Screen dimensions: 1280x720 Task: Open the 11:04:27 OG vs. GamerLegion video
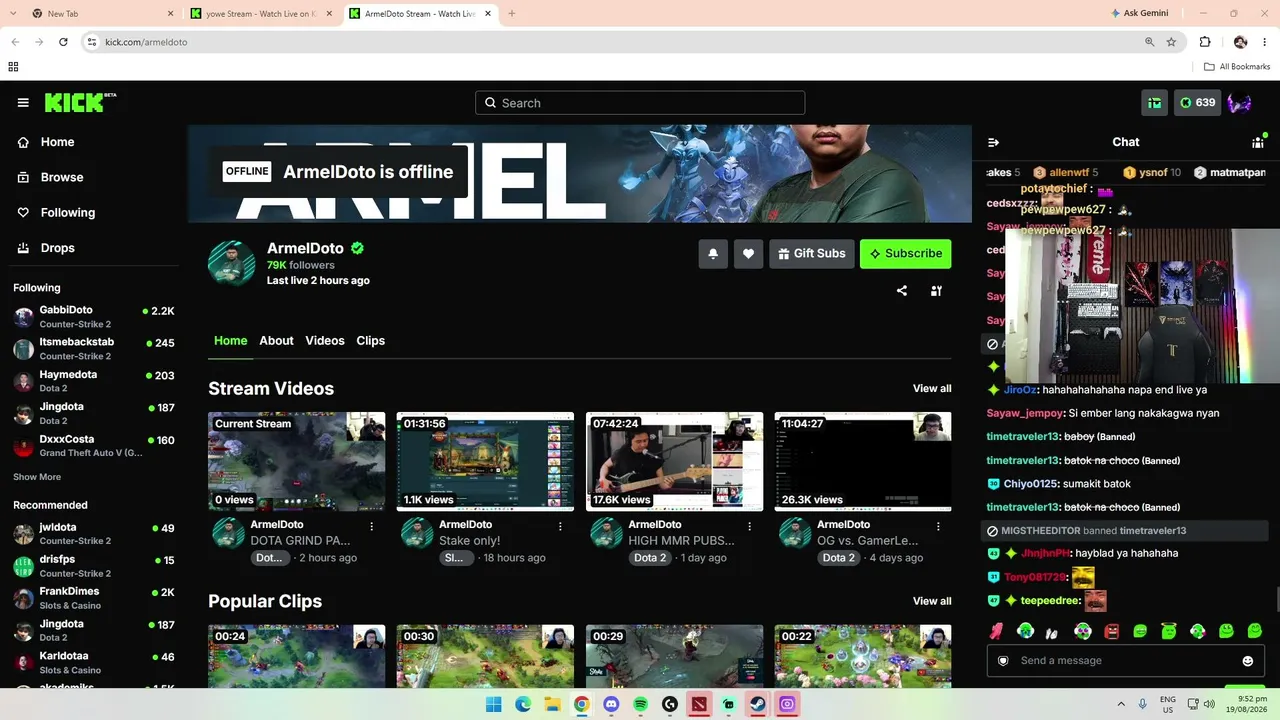pyautogui.click(x=863, y=462)
